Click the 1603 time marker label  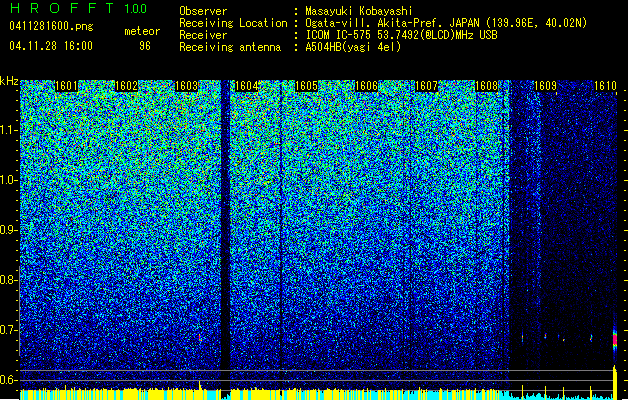(187, 86)
